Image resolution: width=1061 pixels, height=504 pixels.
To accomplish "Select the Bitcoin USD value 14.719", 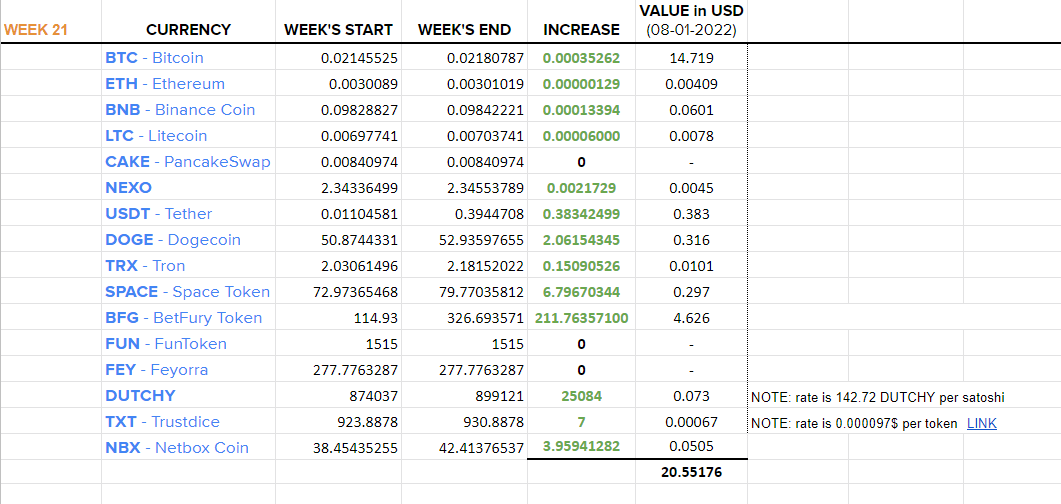I will (x=692, y=58).
